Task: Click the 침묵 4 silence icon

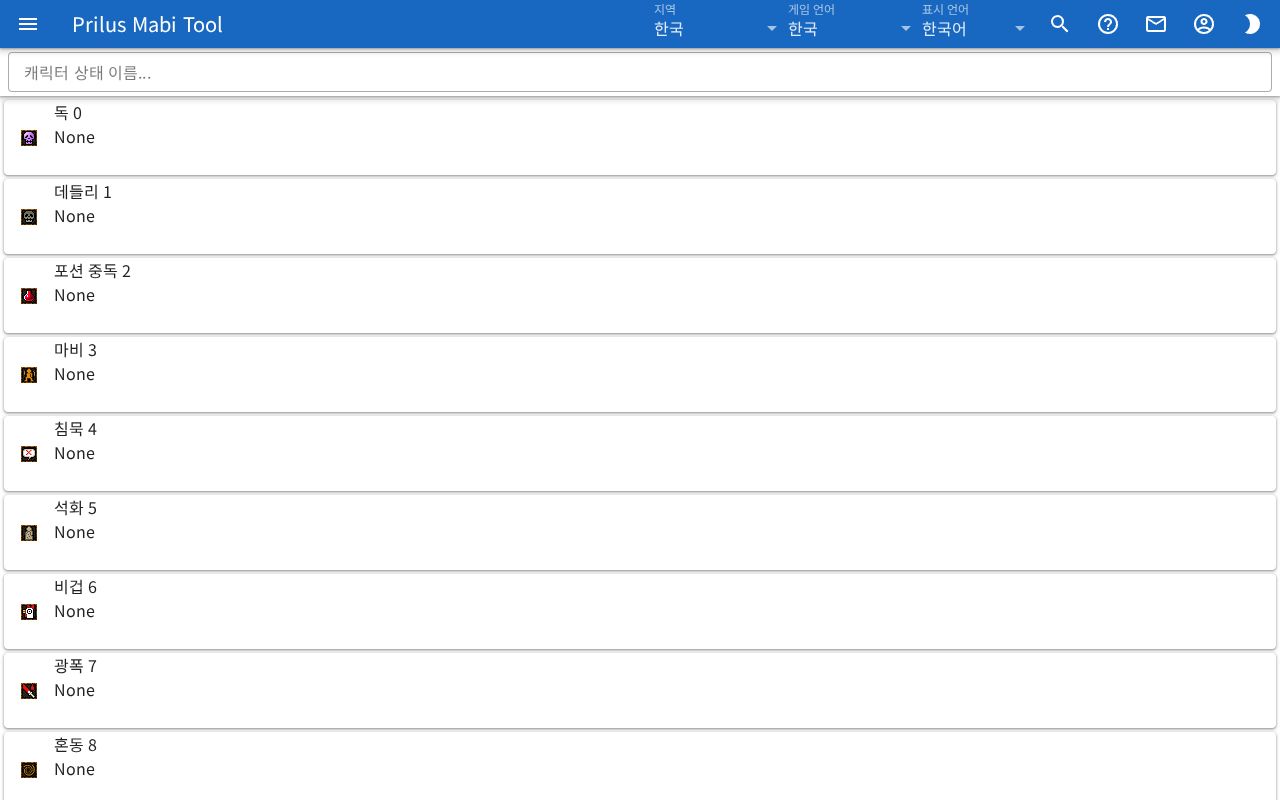Action: point(29,454)
